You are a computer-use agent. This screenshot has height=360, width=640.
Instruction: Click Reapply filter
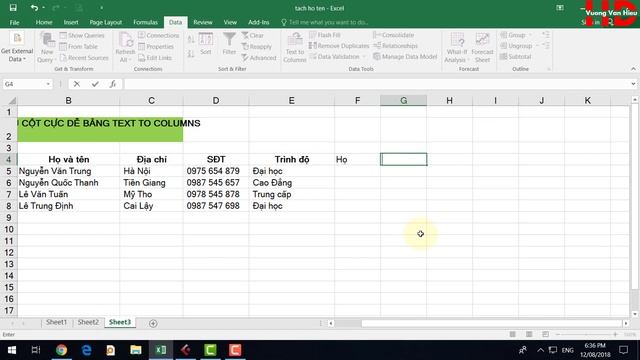tap(256, 47)
